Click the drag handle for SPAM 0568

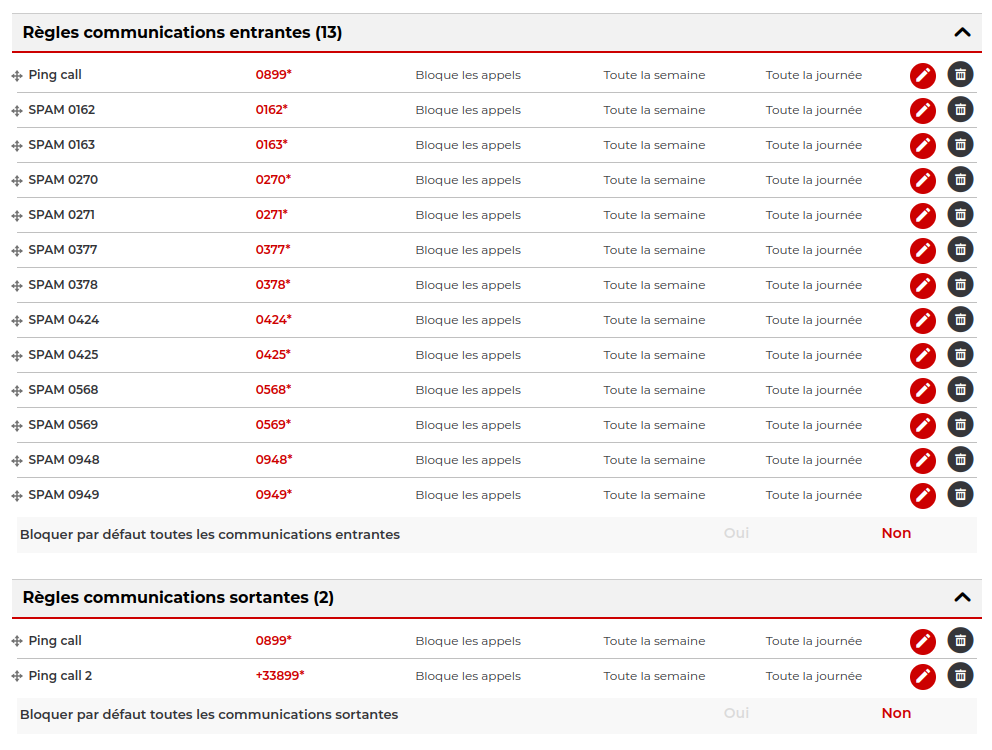17,391
